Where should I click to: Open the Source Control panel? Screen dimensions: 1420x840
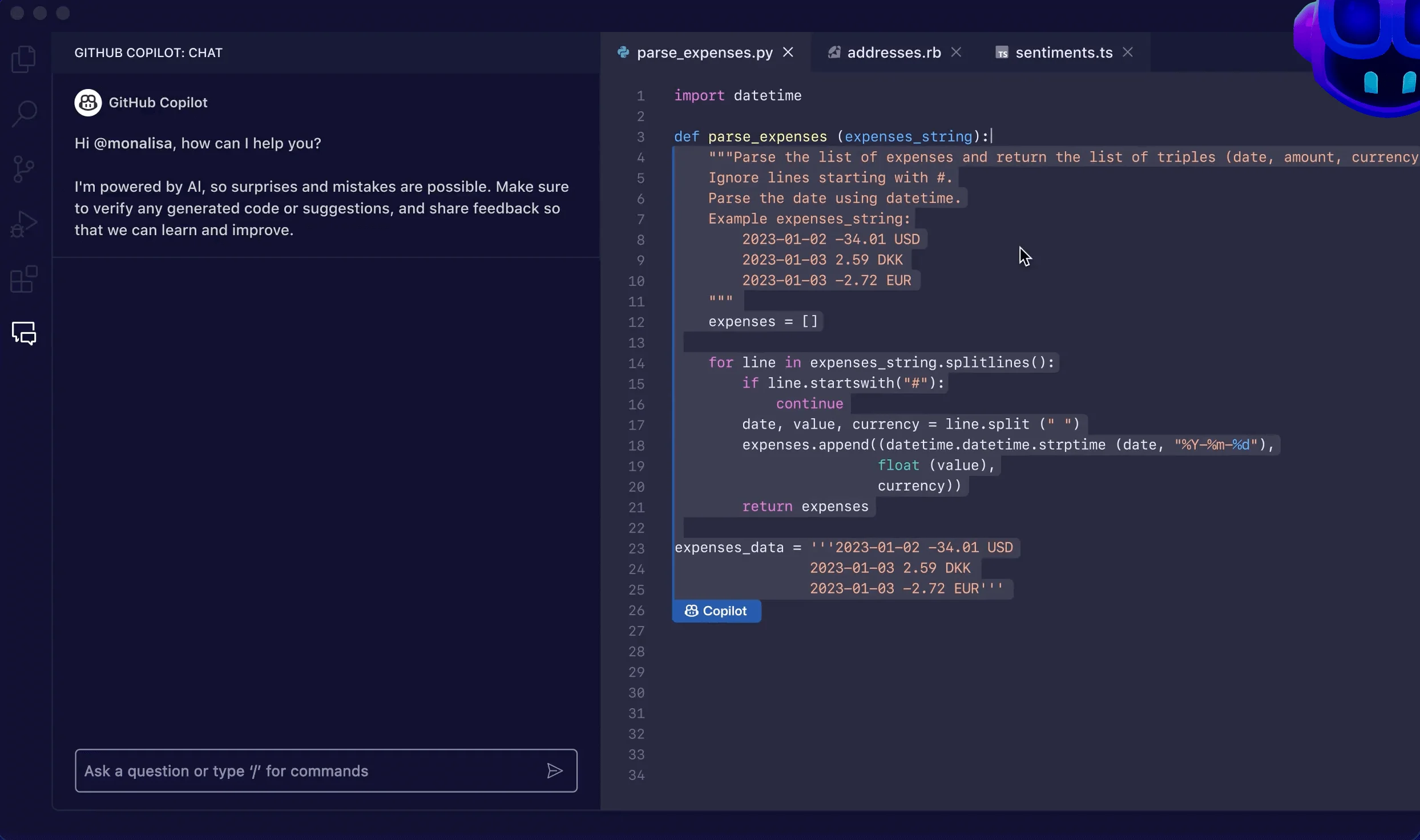[x=23, y=168]
